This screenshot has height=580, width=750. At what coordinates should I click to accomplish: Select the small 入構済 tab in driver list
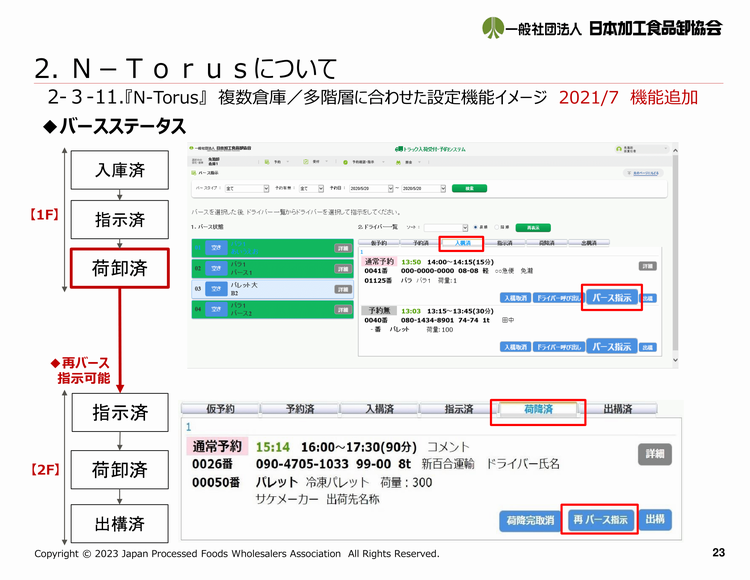(463, 243)
